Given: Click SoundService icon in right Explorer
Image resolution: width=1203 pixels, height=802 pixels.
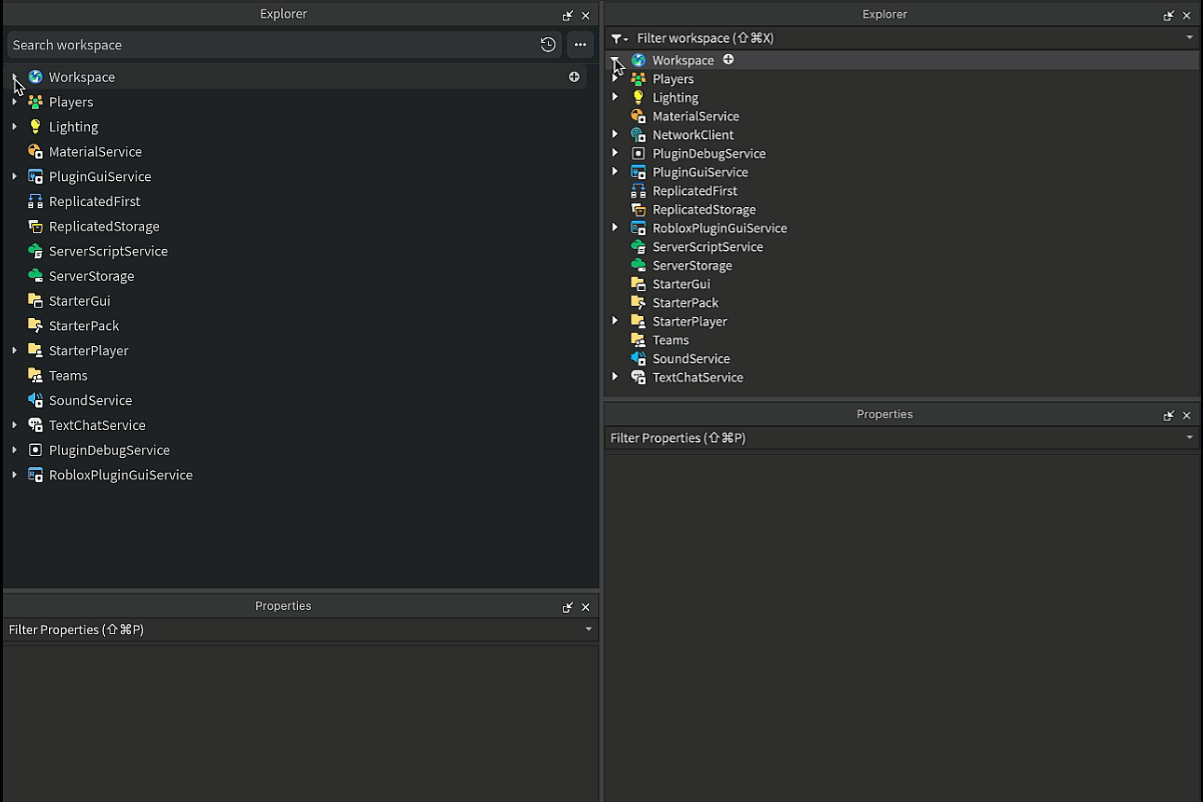Looking at the screenshot, I should (638, 359).
